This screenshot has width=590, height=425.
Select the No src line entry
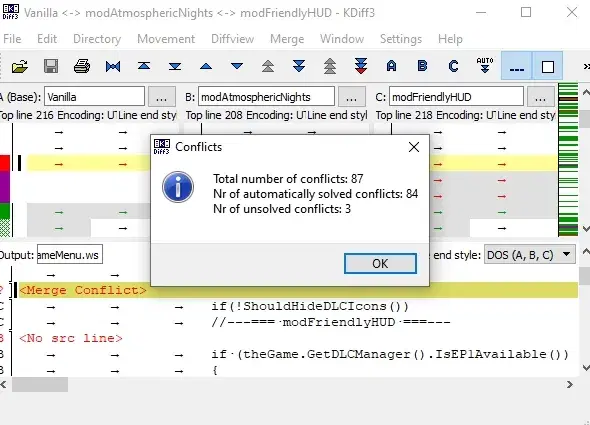(71, 338)
